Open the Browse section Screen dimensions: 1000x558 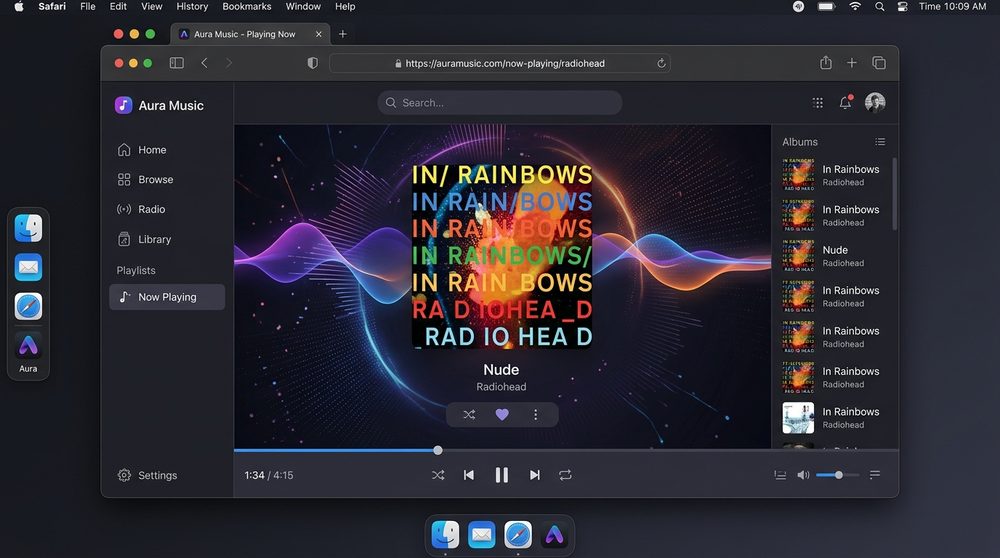coord(145,180)
